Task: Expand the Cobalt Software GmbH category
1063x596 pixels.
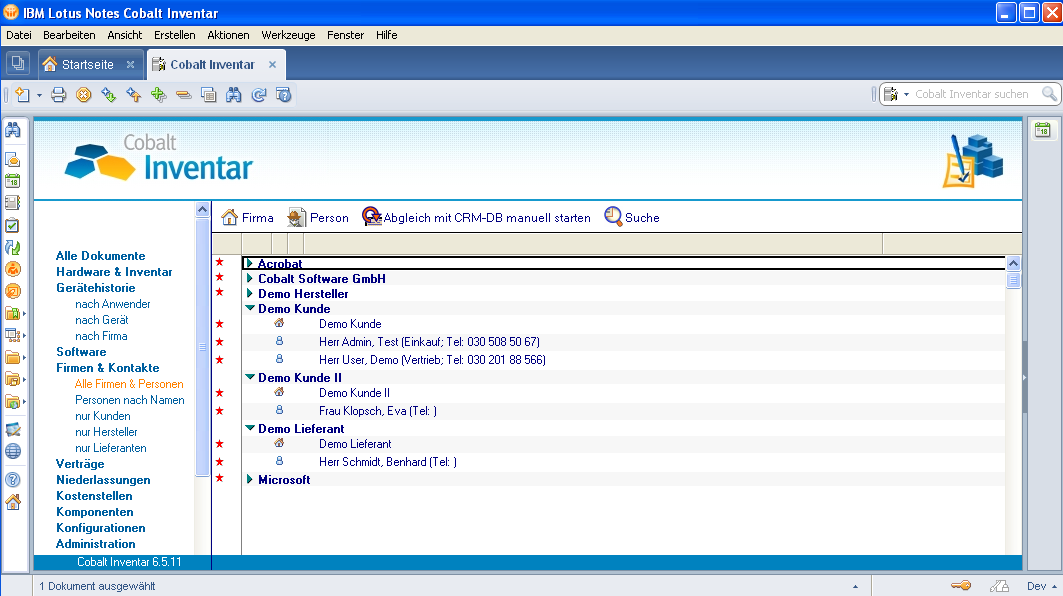Action: coord(249,279)
